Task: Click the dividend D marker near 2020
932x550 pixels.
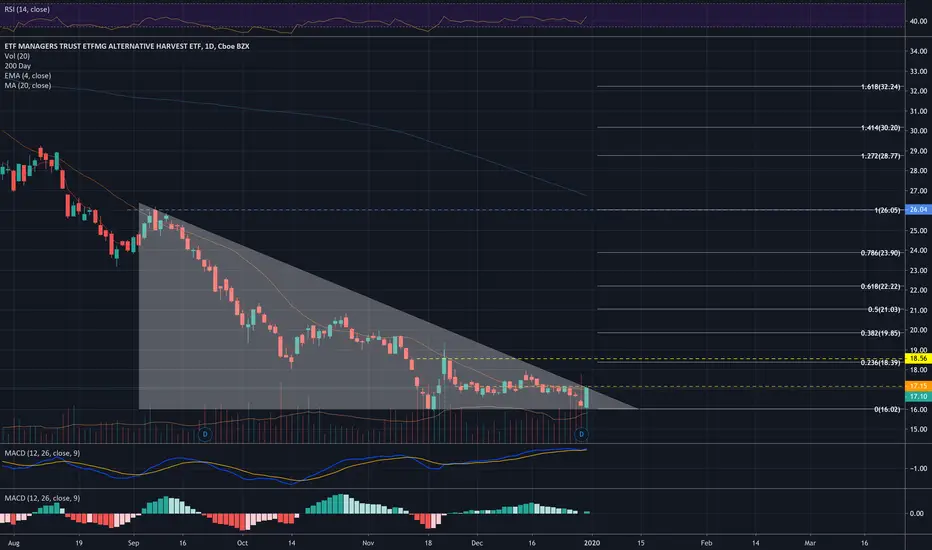Action: (x=581, y=434)
